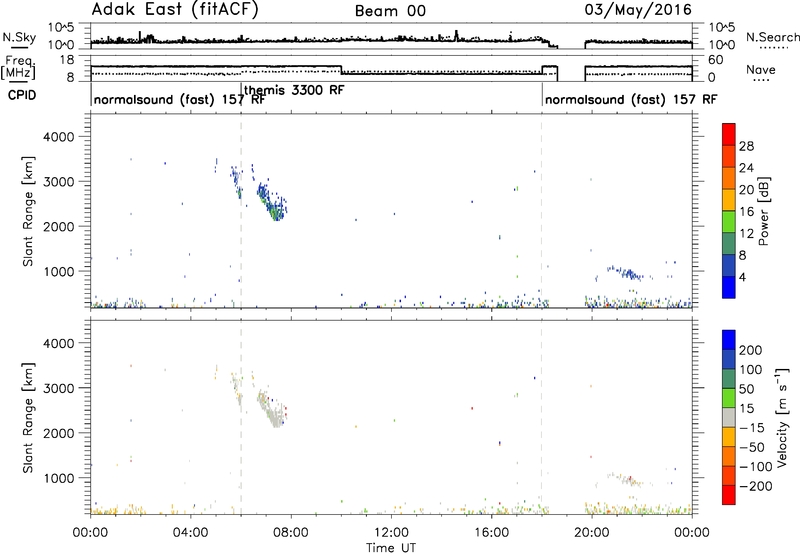The width and height of the screenshot is (800, 554).
Task: Click the '28' label on the Power colorbar
Action: click(x=746, y=146)
